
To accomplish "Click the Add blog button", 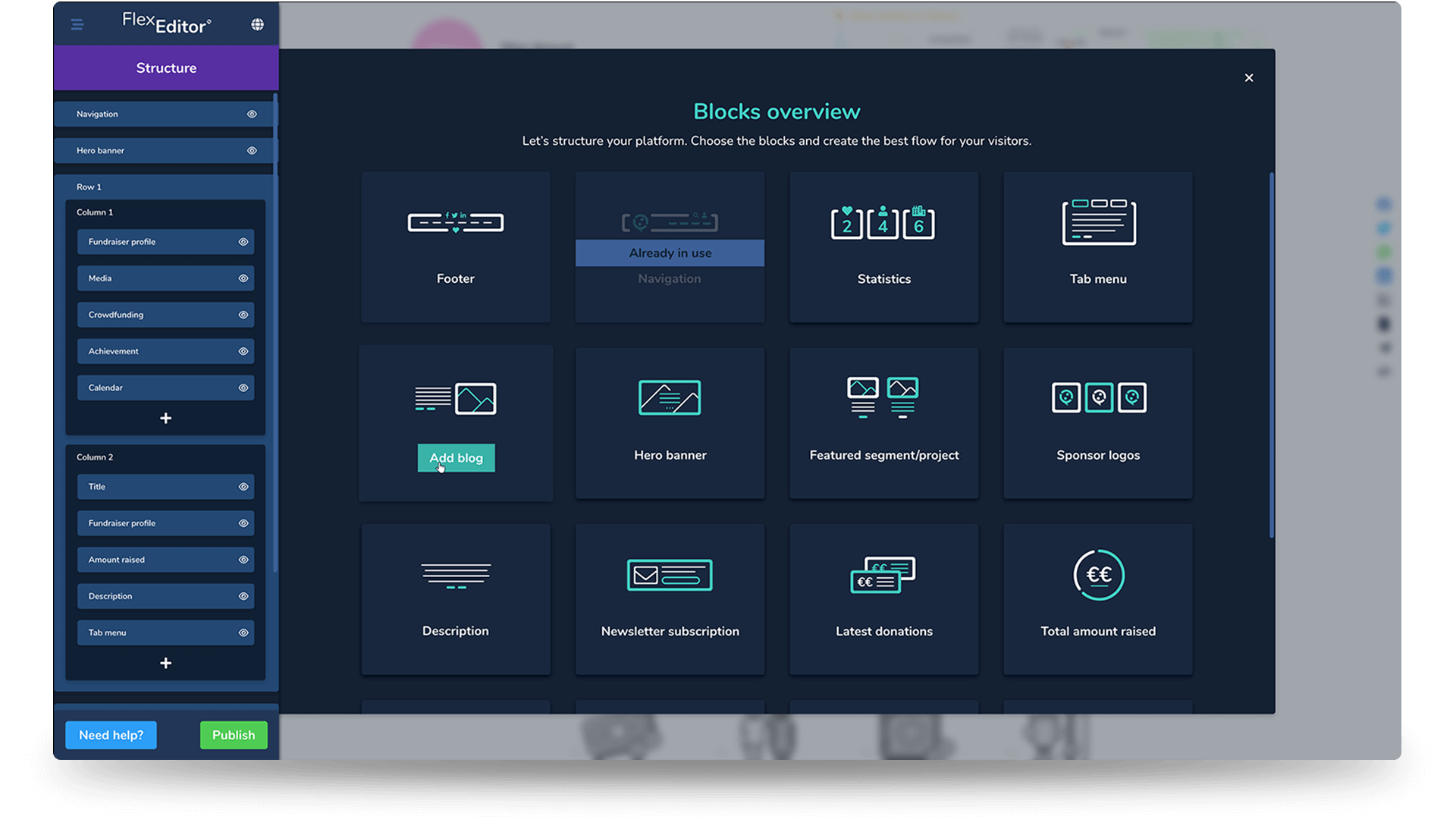I will (x=455, y=457).
